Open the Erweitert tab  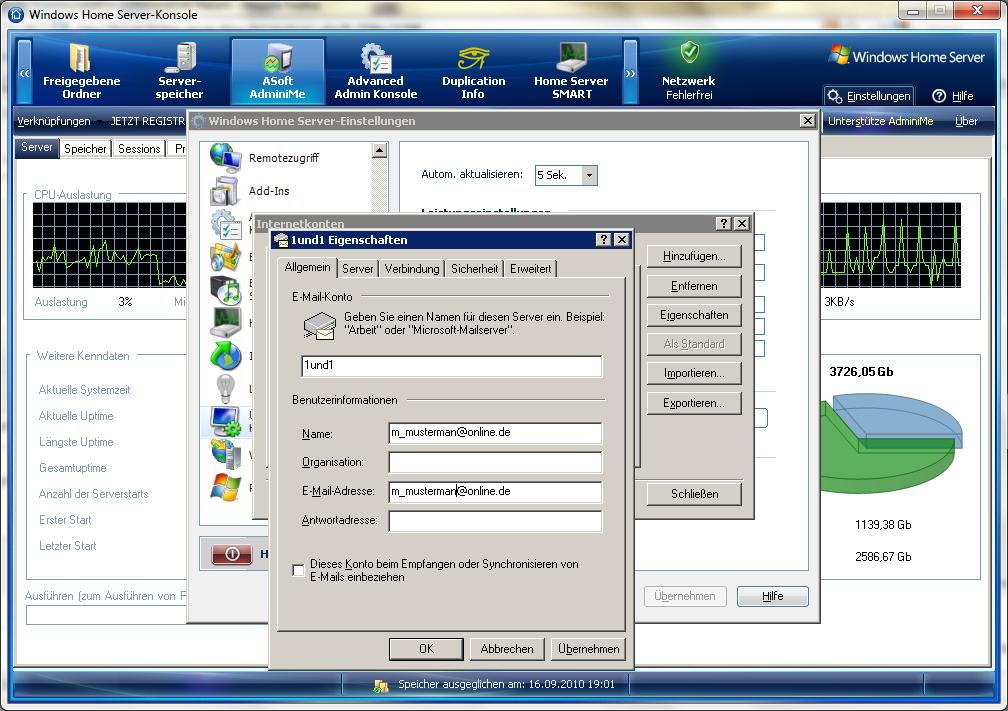[530, 269]
